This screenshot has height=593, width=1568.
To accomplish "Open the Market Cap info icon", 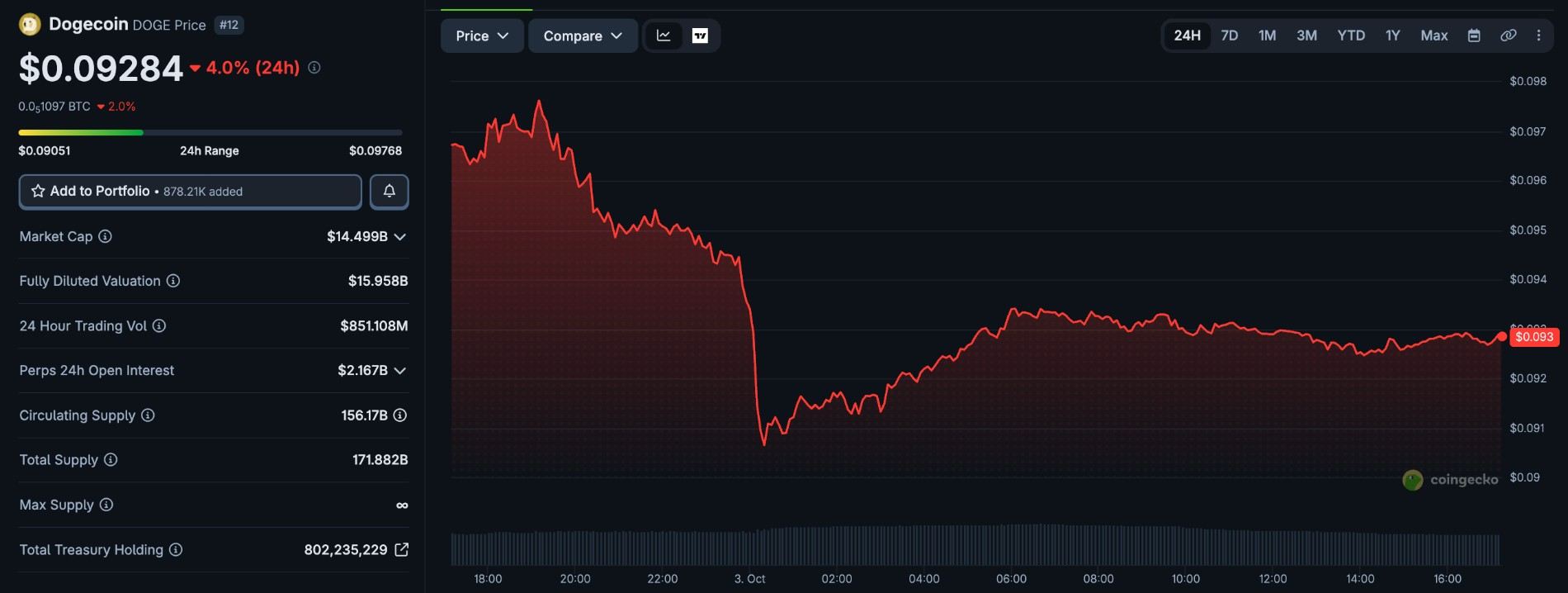I will [x=106, y=236].
